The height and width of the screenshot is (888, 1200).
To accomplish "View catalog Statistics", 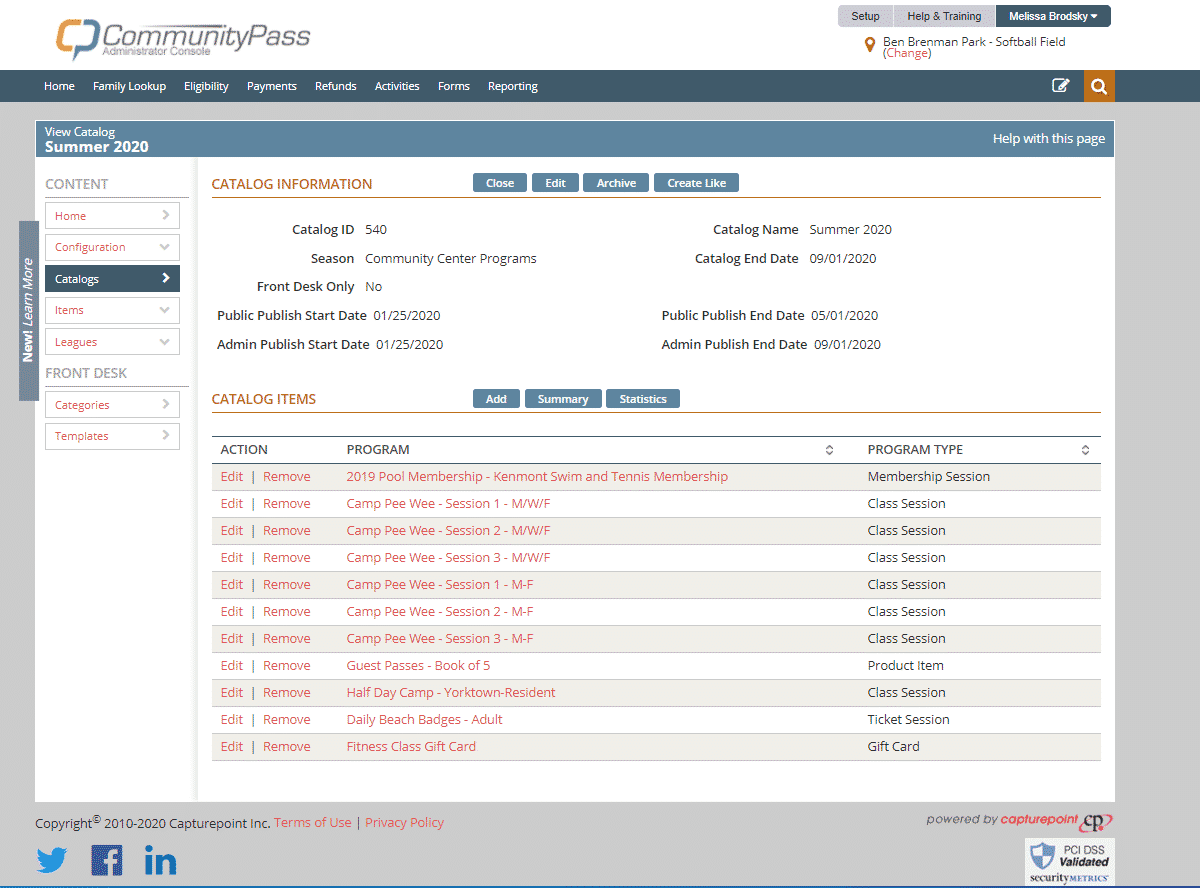I will point(642,398).
